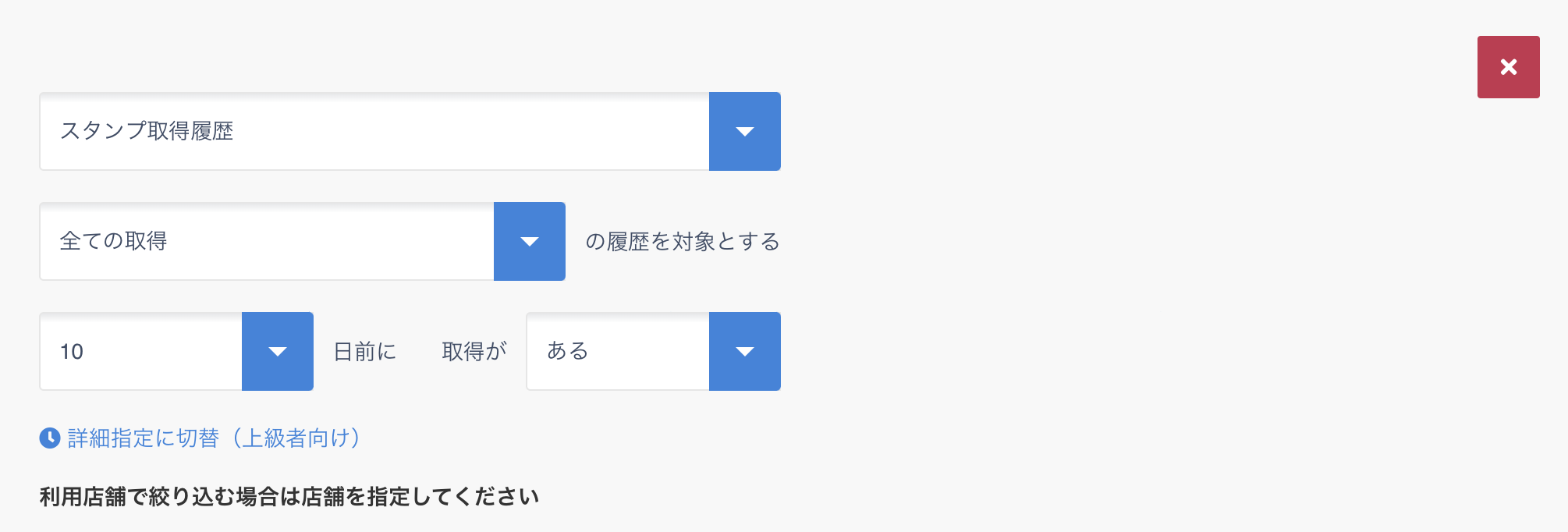Screen dimensions: 1568x532
Task: Open the days dropdown arrow next to 10
Action: (x=277, y=351)
